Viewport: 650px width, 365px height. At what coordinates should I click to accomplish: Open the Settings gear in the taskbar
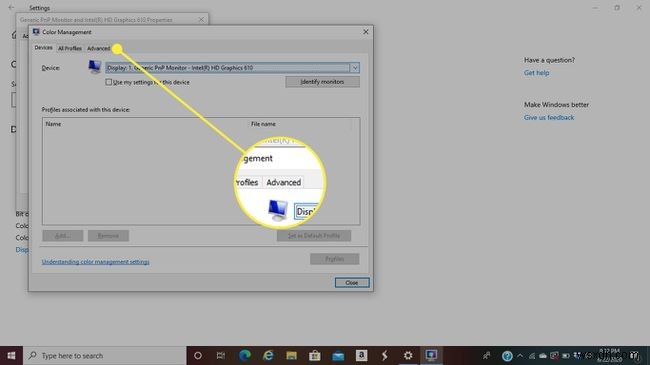coord(408,355)
